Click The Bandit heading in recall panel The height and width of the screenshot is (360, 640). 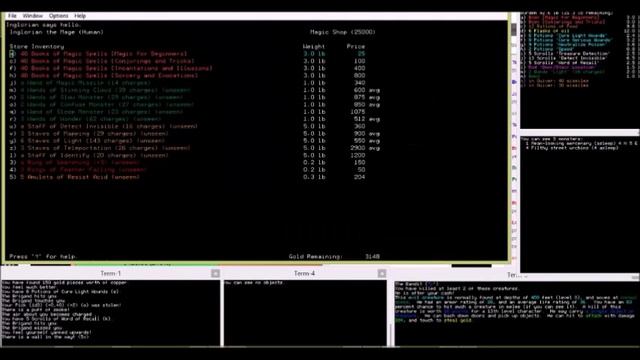(416, 284)
